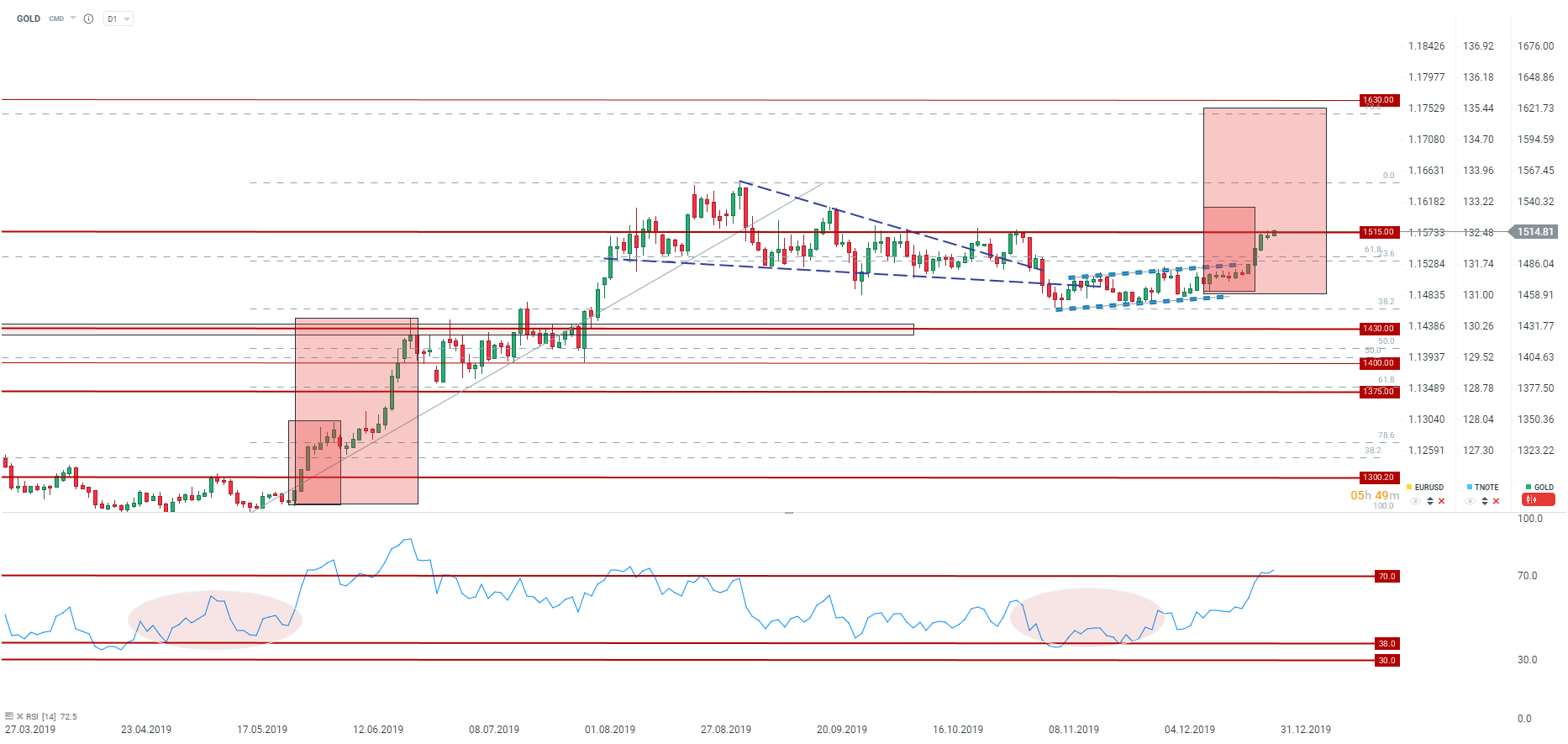Click the GOLD symbol name in header
This screenshot has height=744, width=1568.
click(29, 18)
